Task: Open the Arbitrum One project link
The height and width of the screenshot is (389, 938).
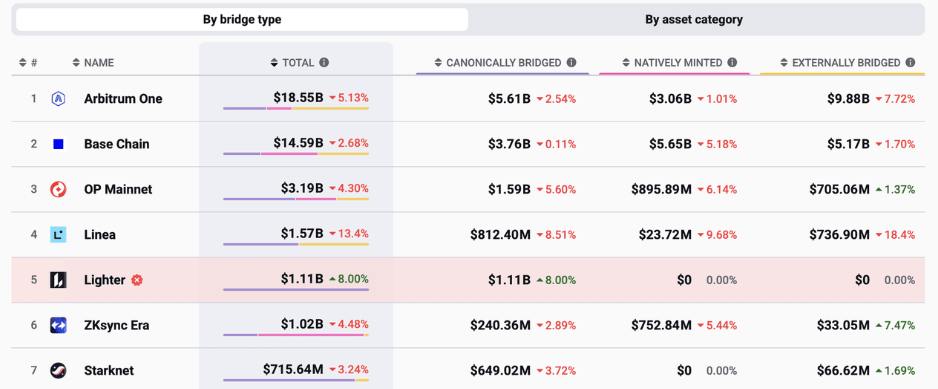Action: point(123,99)
